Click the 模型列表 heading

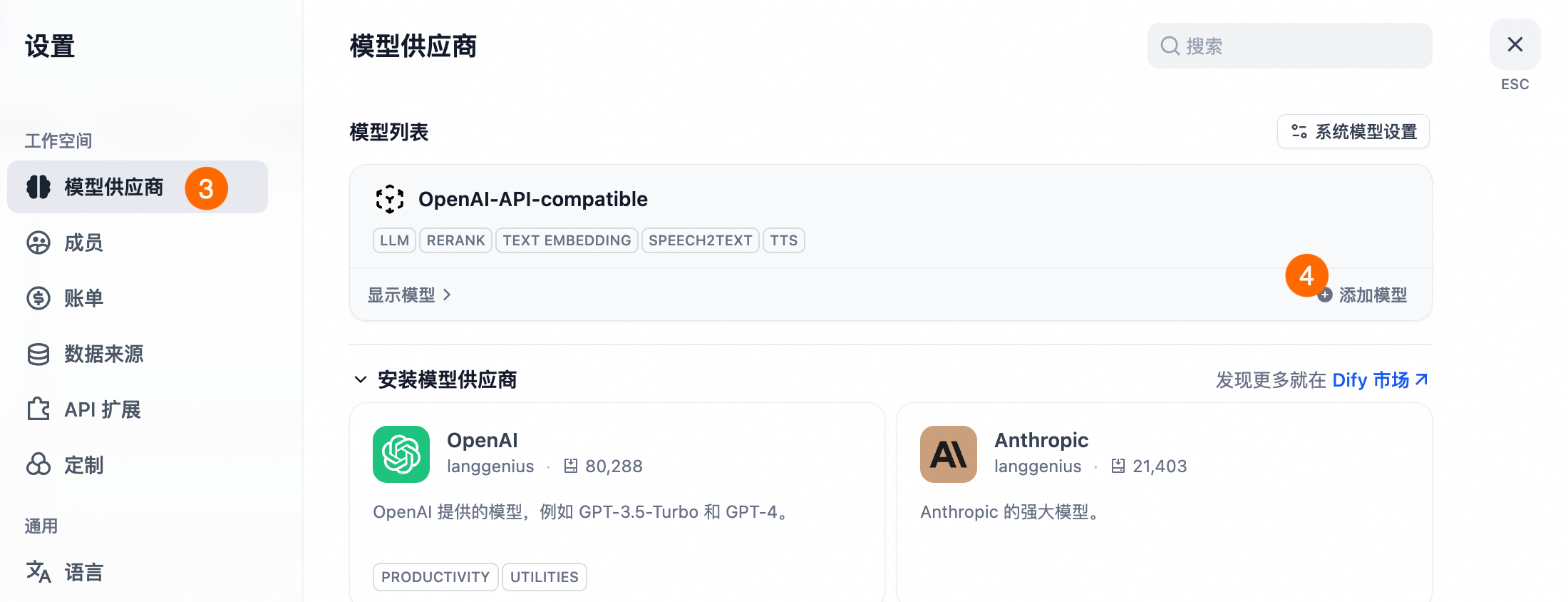point(389,132)
